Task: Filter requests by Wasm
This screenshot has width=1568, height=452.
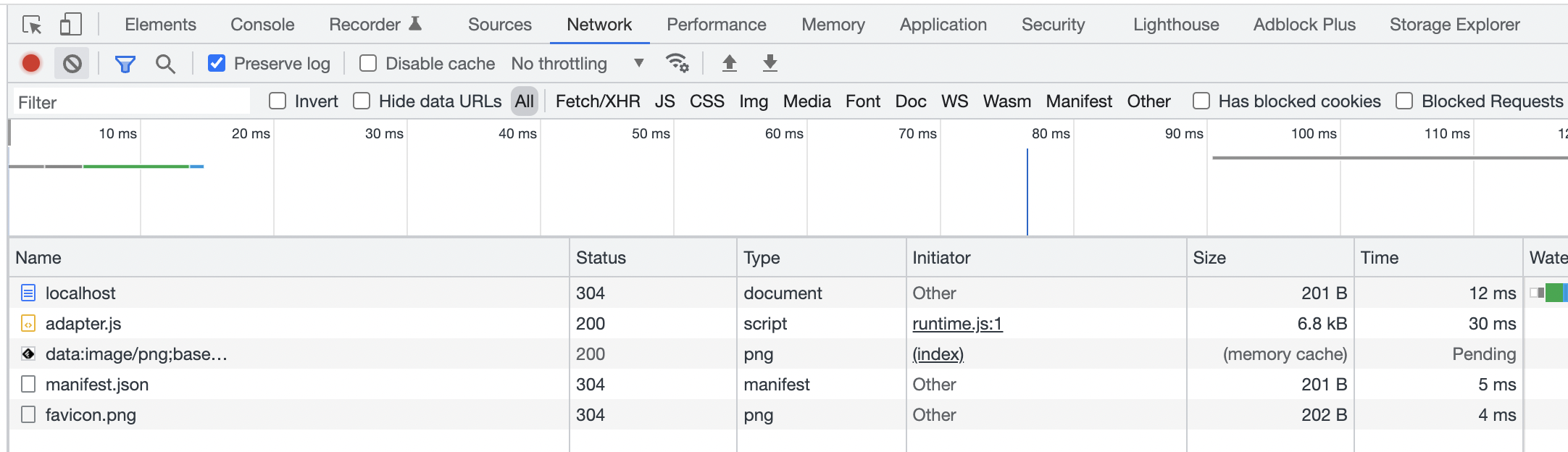Action: tap(1007, 101)
